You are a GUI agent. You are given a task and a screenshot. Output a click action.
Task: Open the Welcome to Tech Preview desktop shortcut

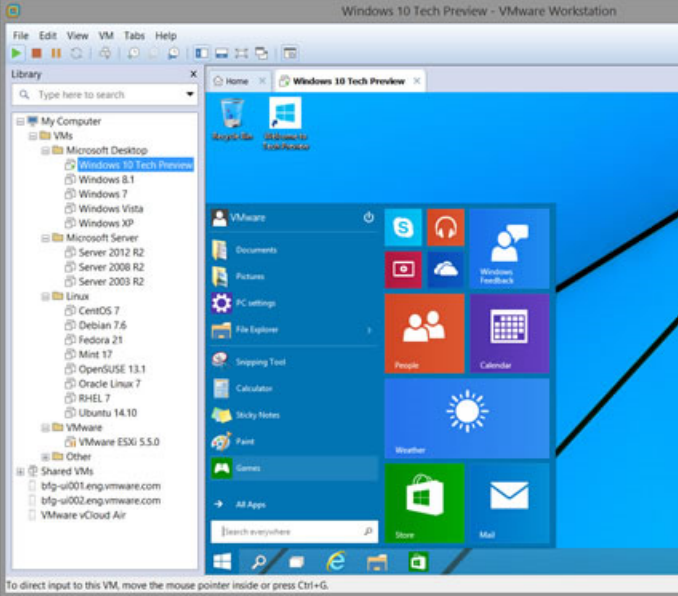[286, 124]
